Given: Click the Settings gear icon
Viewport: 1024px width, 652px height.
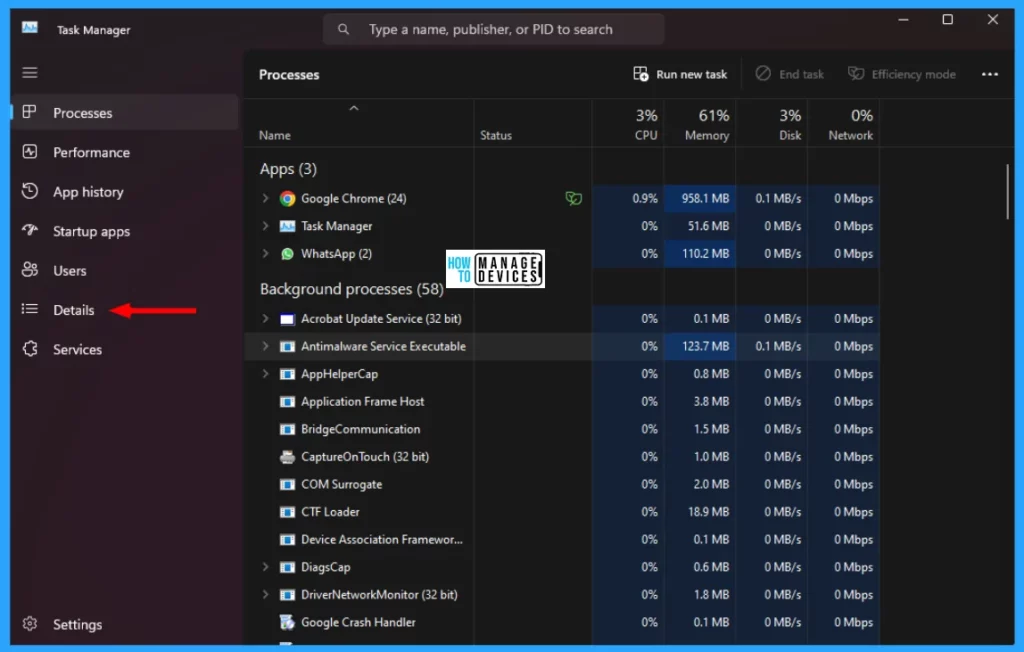Looking at the screenshot, I should (x=29, y=624).
